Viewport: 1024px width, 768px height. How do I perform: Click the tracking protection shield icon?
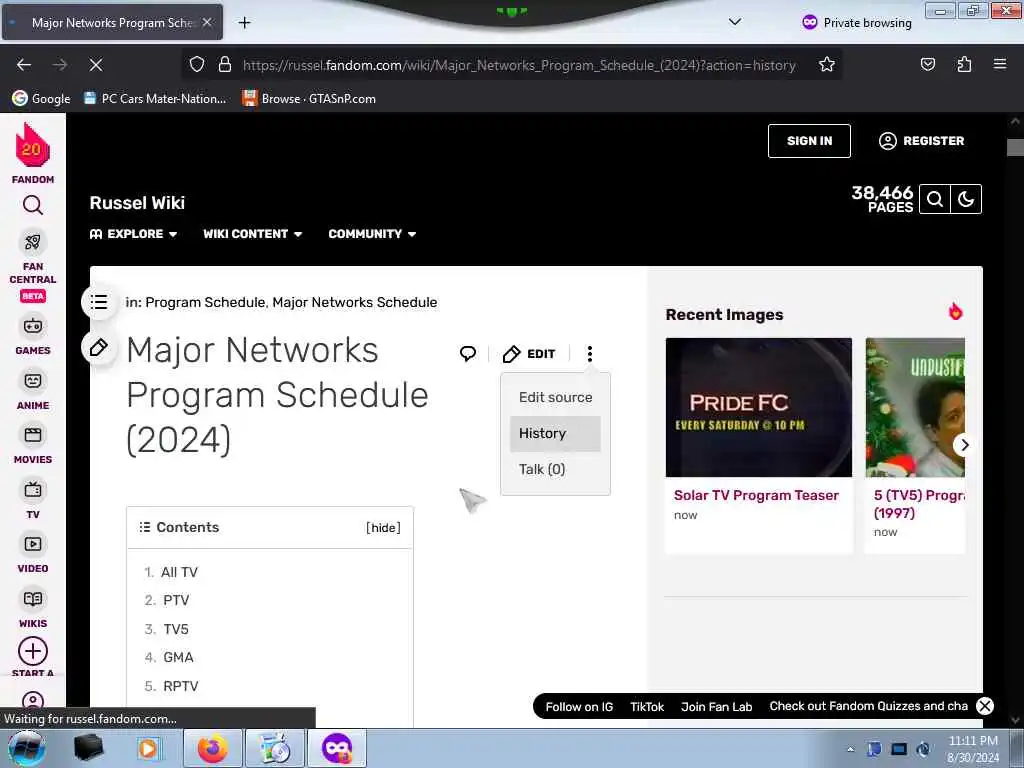[x=197, y=65]
